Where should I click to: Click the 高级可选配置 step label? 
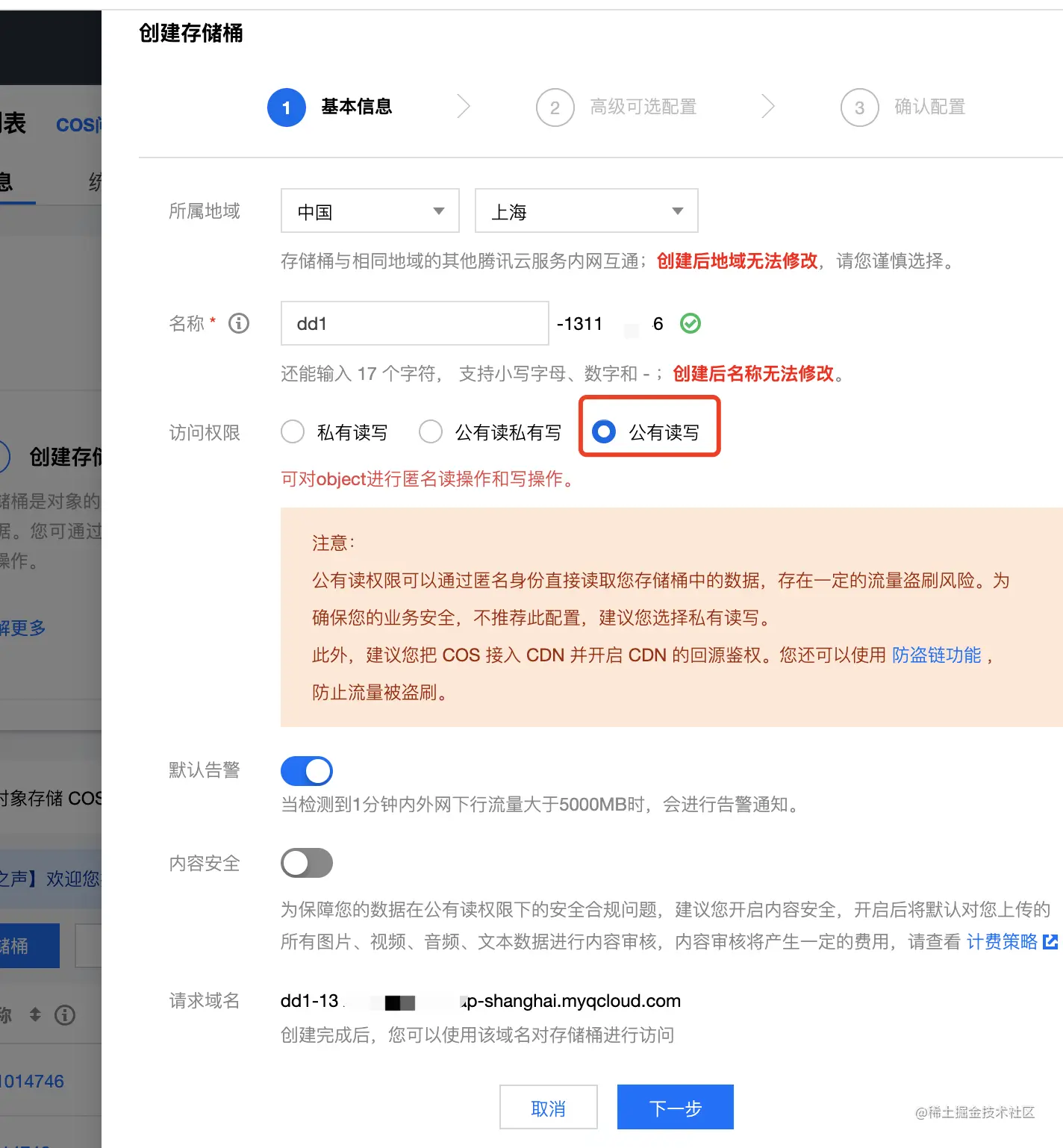[x=643, y=107]
